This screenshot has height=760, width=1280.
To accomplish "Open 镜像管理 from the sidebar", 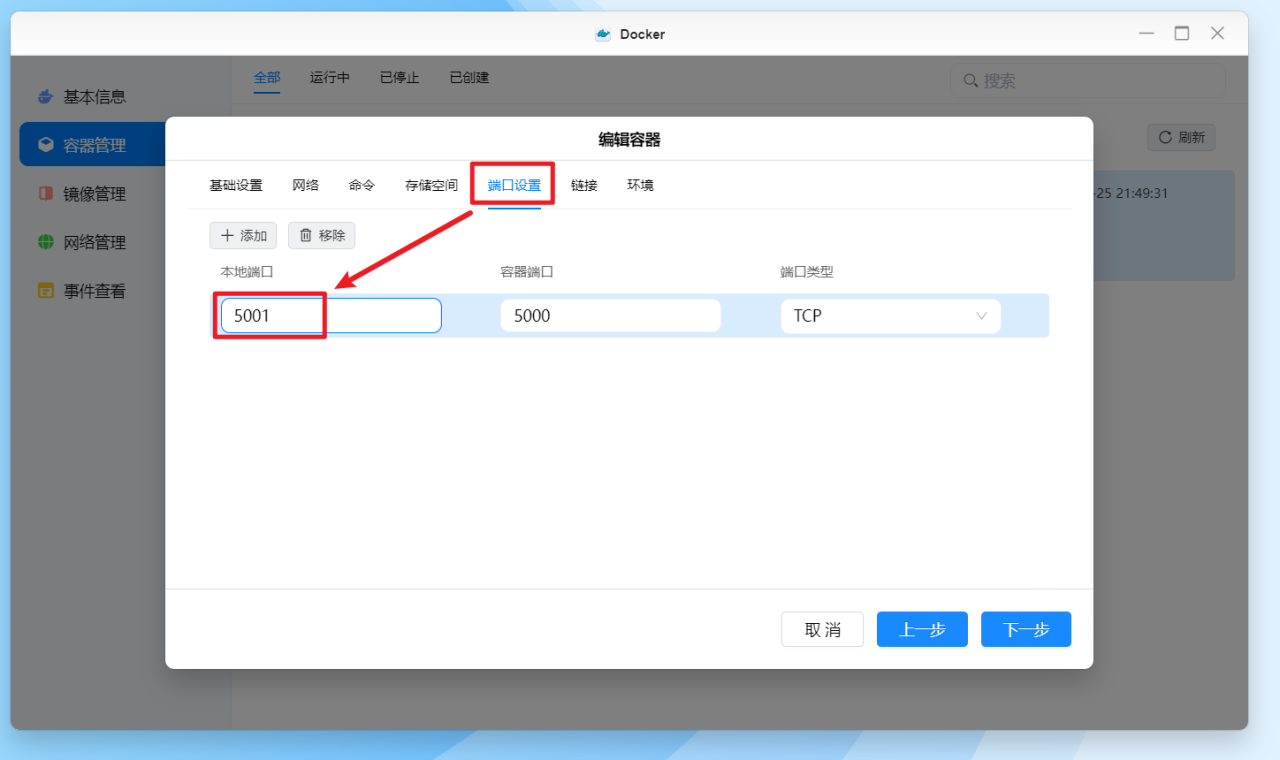I will (x=97, y=193).
